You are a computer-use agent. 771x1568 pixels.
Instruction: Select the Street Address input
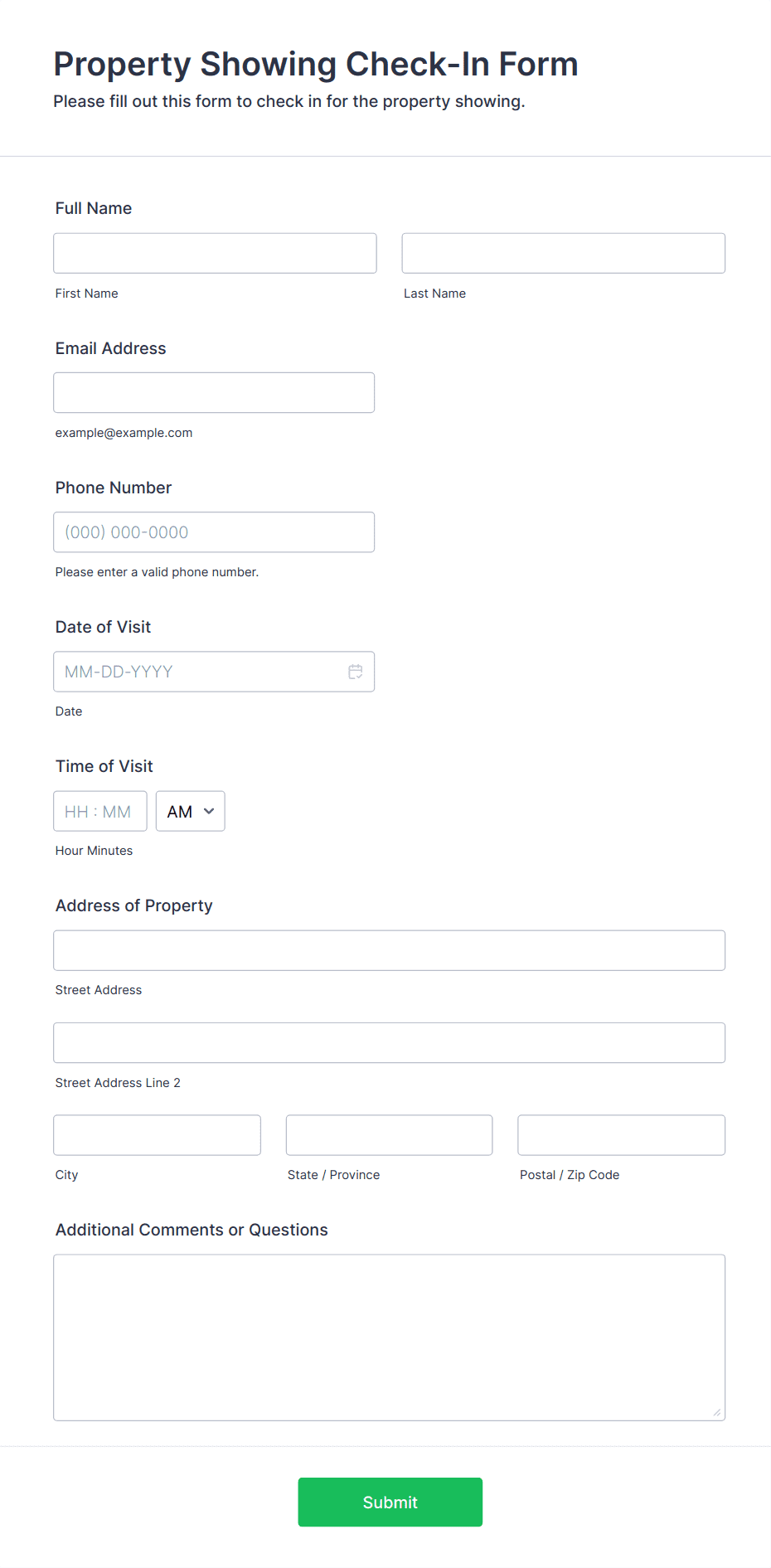(x=389, y=950)
